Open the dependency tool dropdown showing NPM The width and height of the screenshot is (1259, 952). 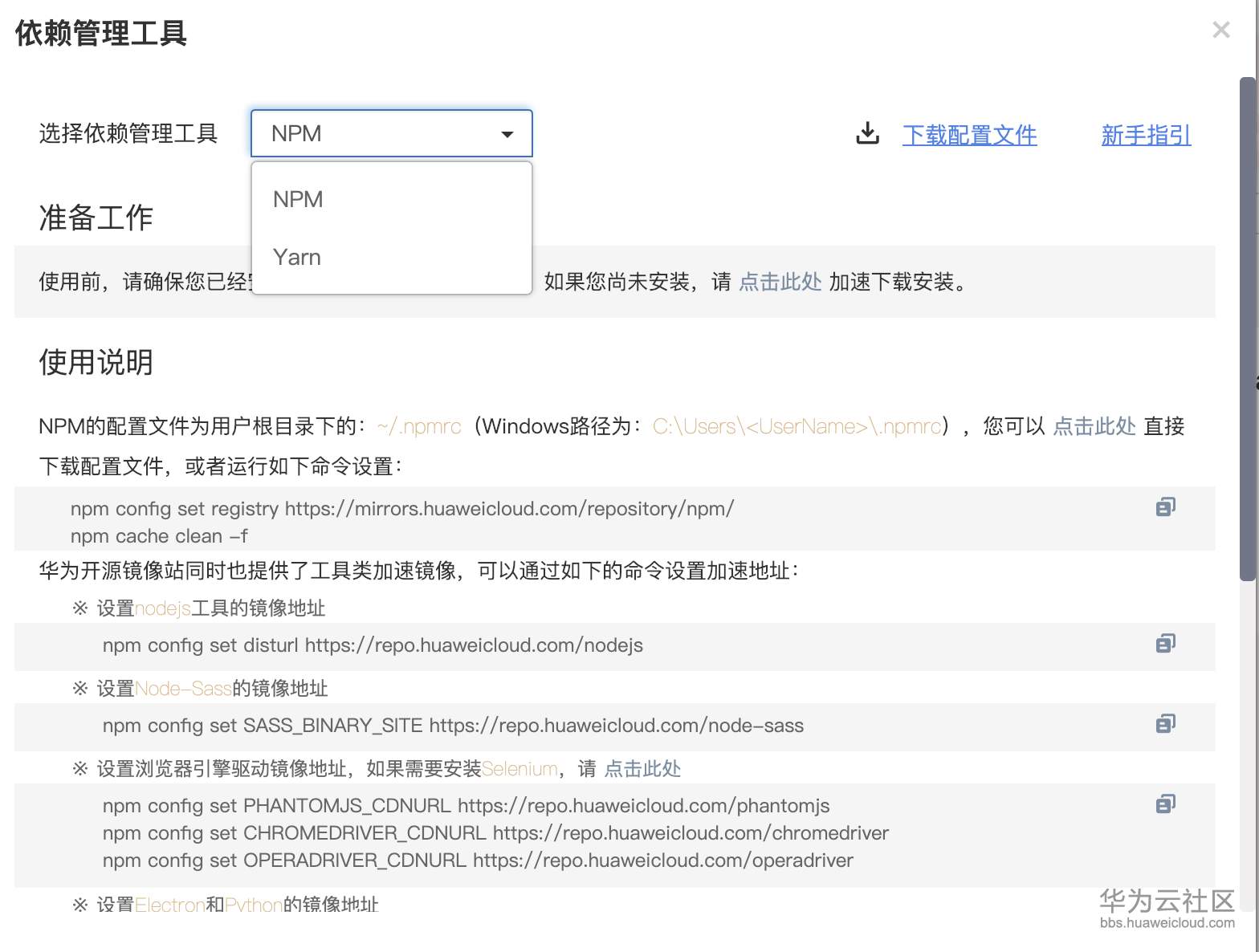point(392,133)
